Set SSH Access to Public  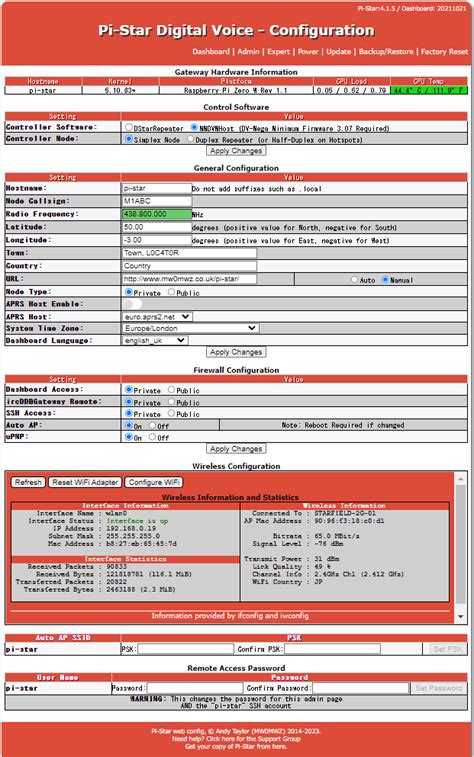pos(171,413)
